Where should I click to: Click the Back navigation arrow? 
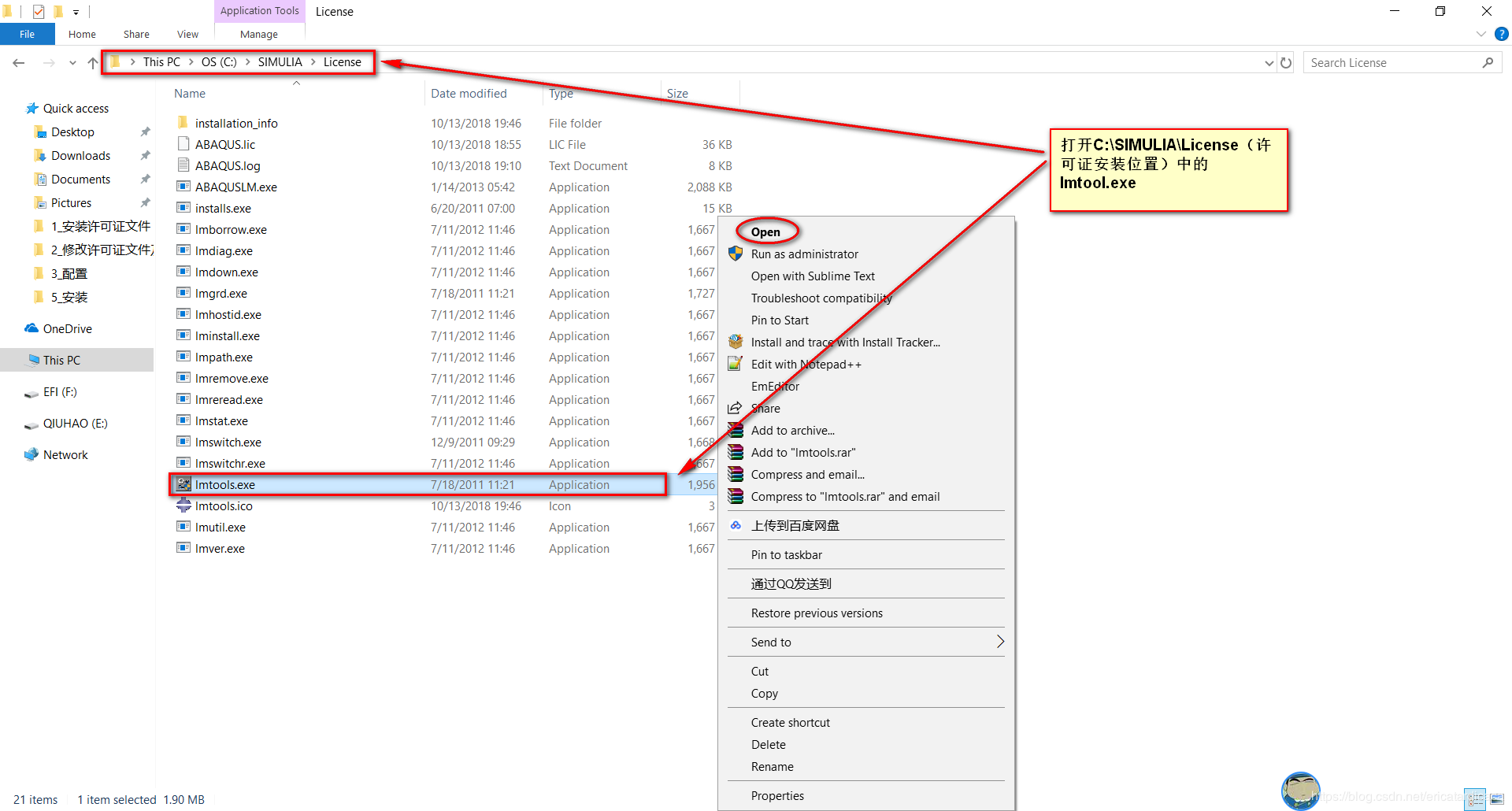(19, 63)
